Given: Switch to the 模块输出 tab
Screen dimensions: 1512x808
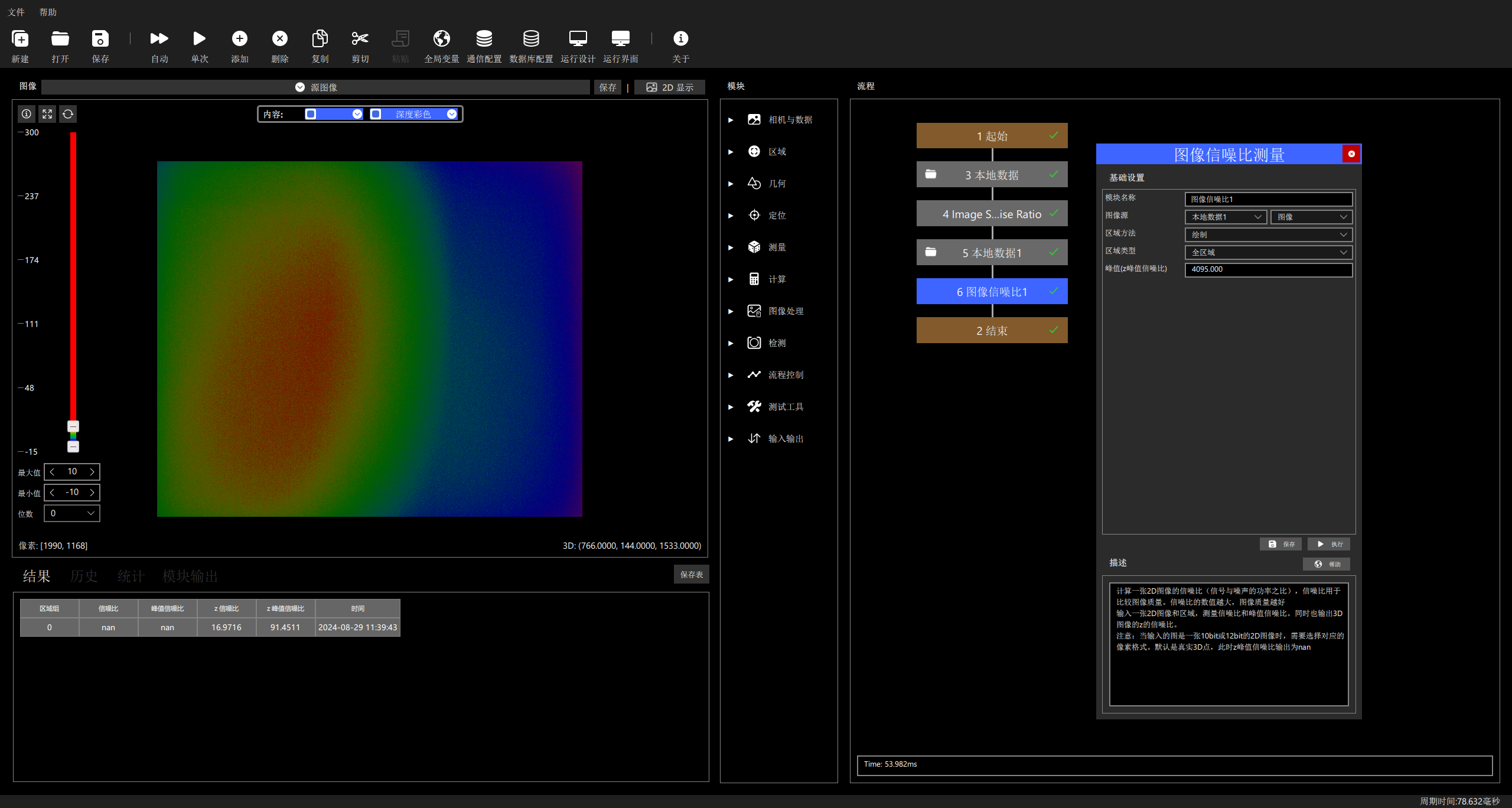Looking at the screenshot, I should tap(190, 576).
